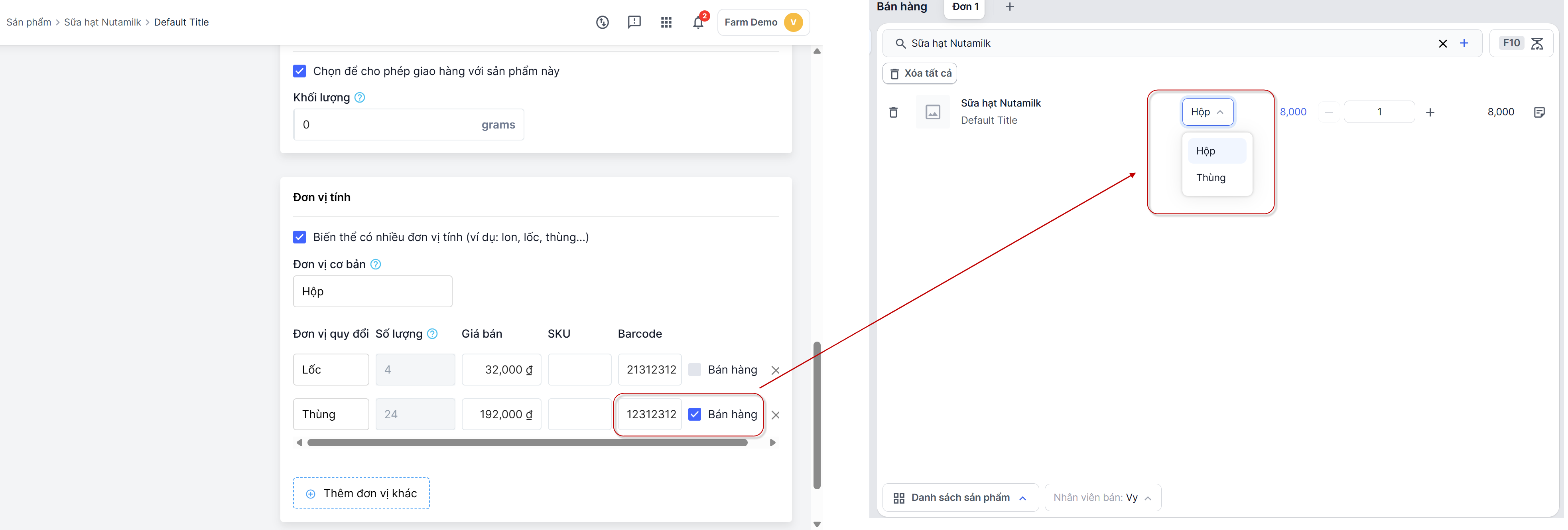
Task: Clear the product search with X icon
Action: [x=1442, y=43]
